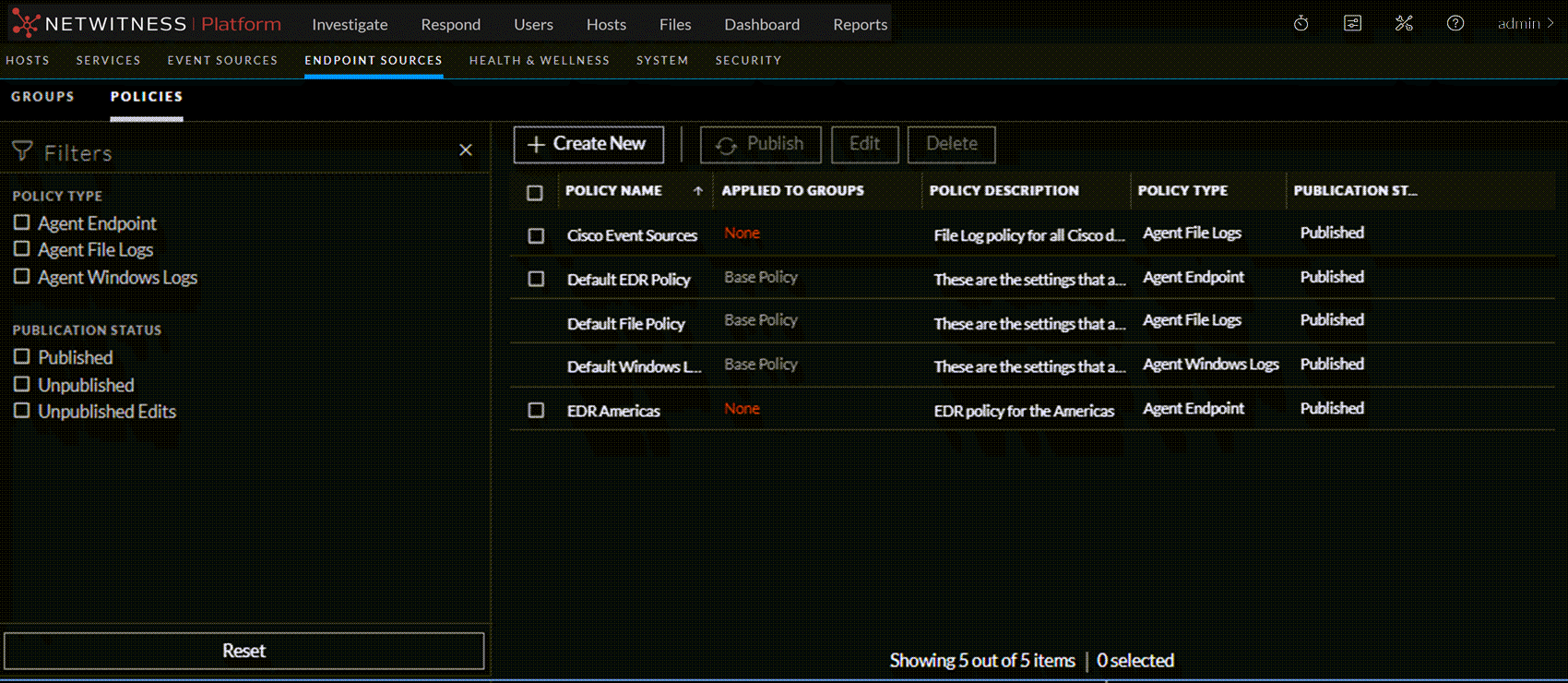Switch to the HOSTS admin tab

[28, 60]
